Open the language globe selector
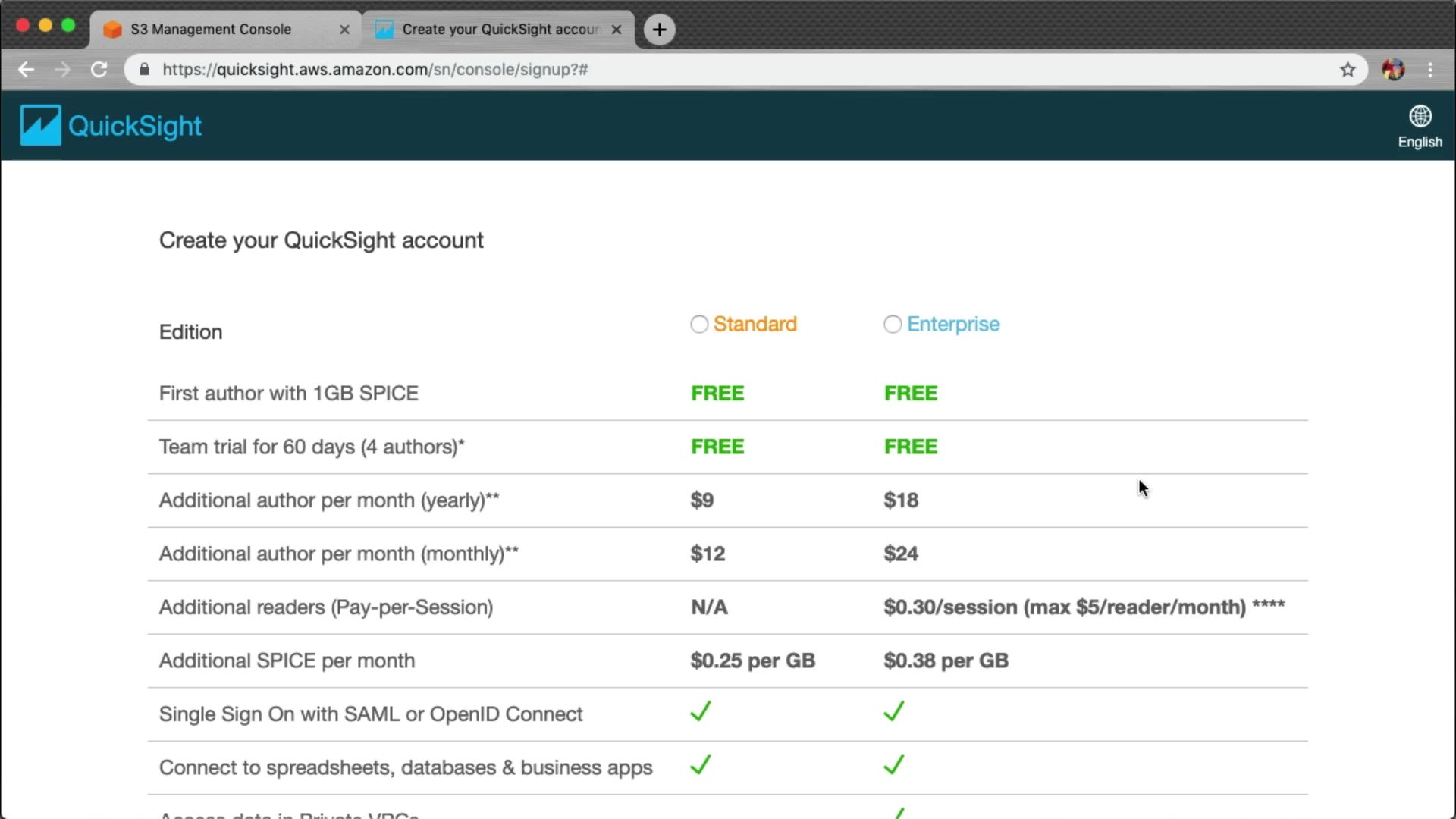 [x=1420, y=116]
